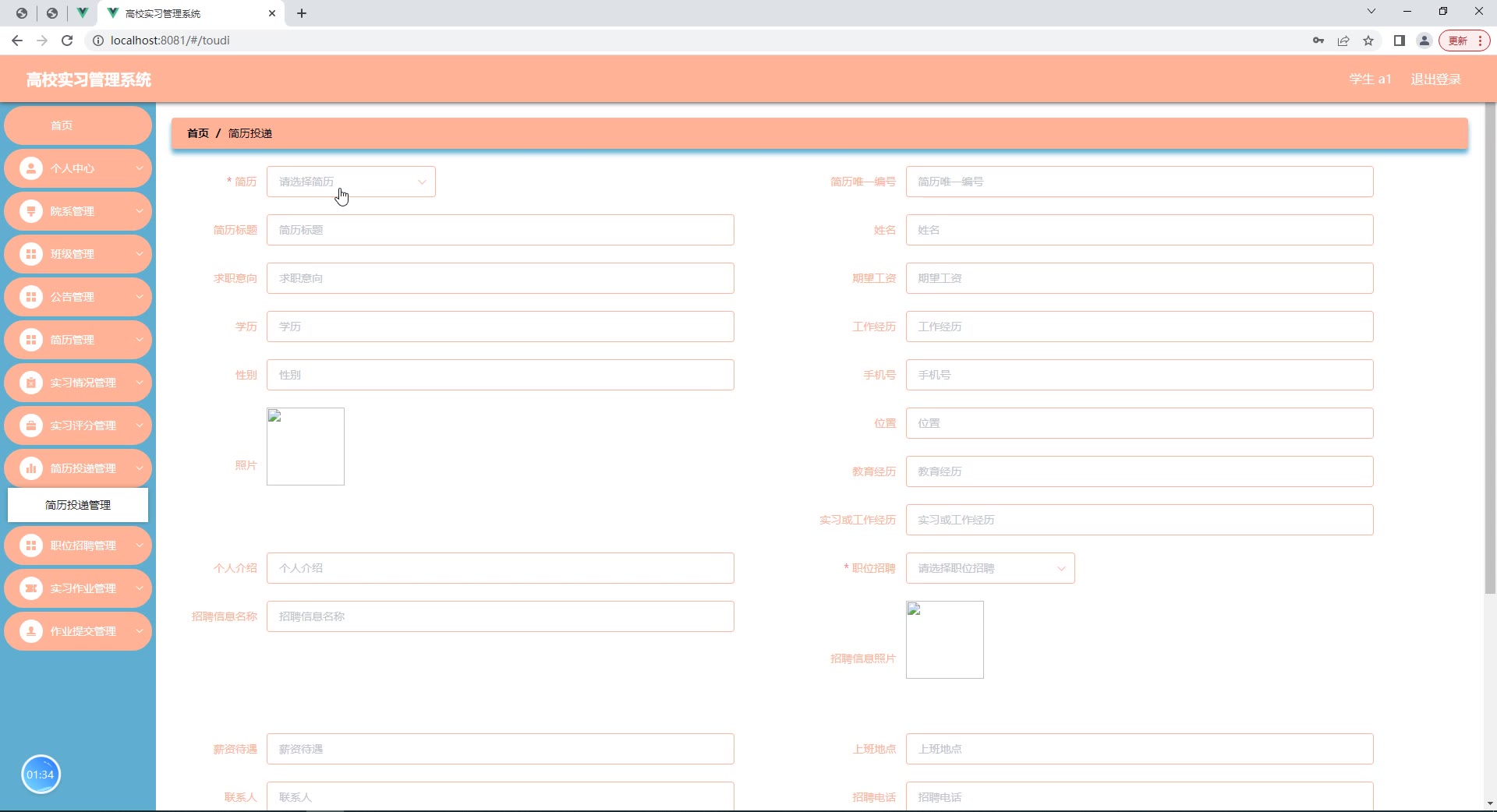The image size is (1497, 812).
Task: Open the browser profile avatar icon
Action: [1424, 41]
